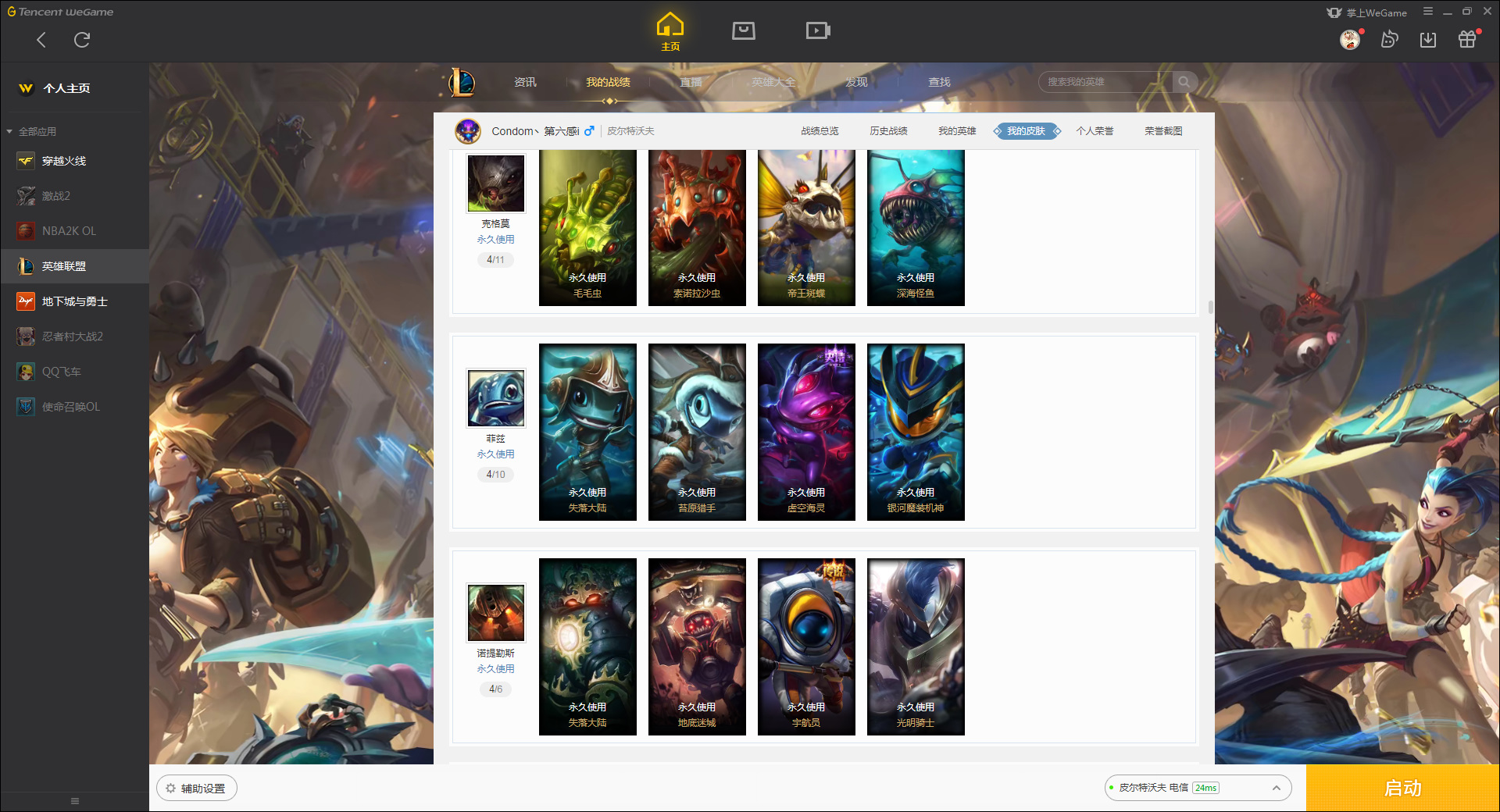Switch to 我的英雄 sub-tab
This screenshot has width=1500, height=812.
click(x=957, y=131)
